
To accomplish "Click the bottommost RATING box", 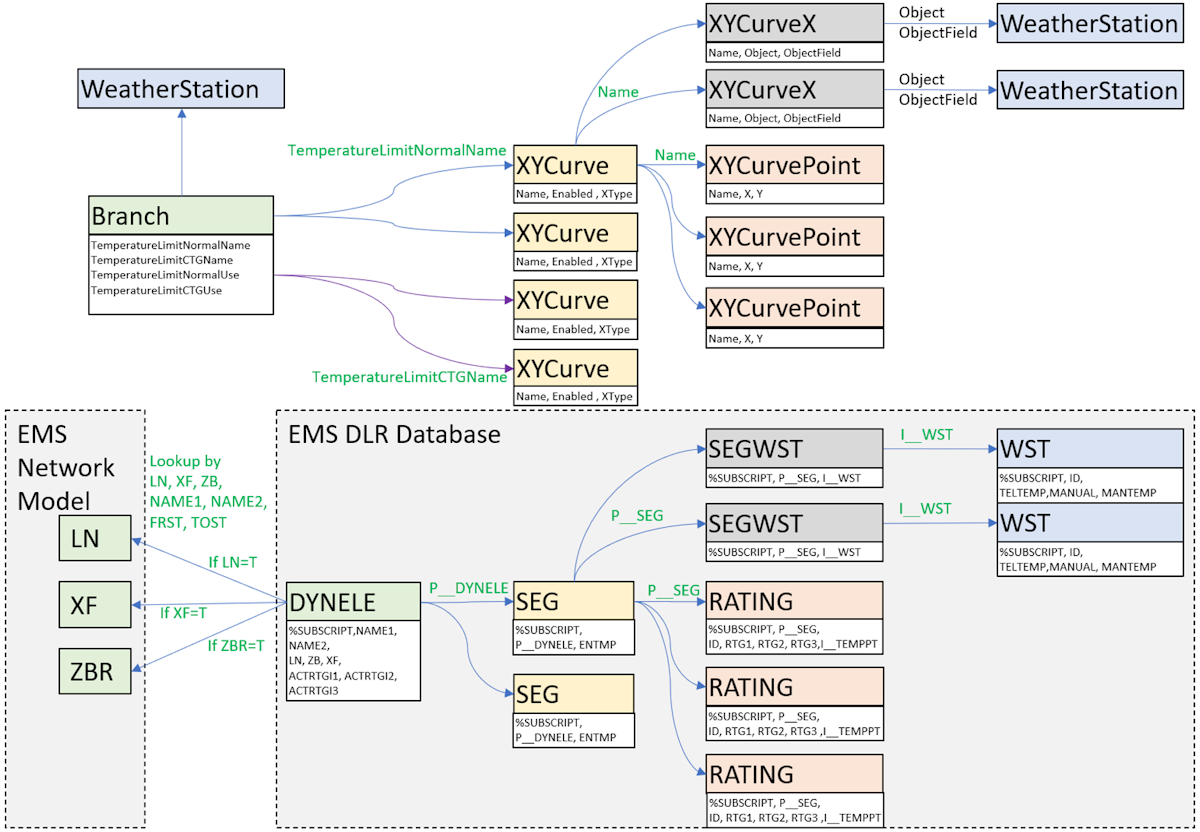I will tap(795, 774).
